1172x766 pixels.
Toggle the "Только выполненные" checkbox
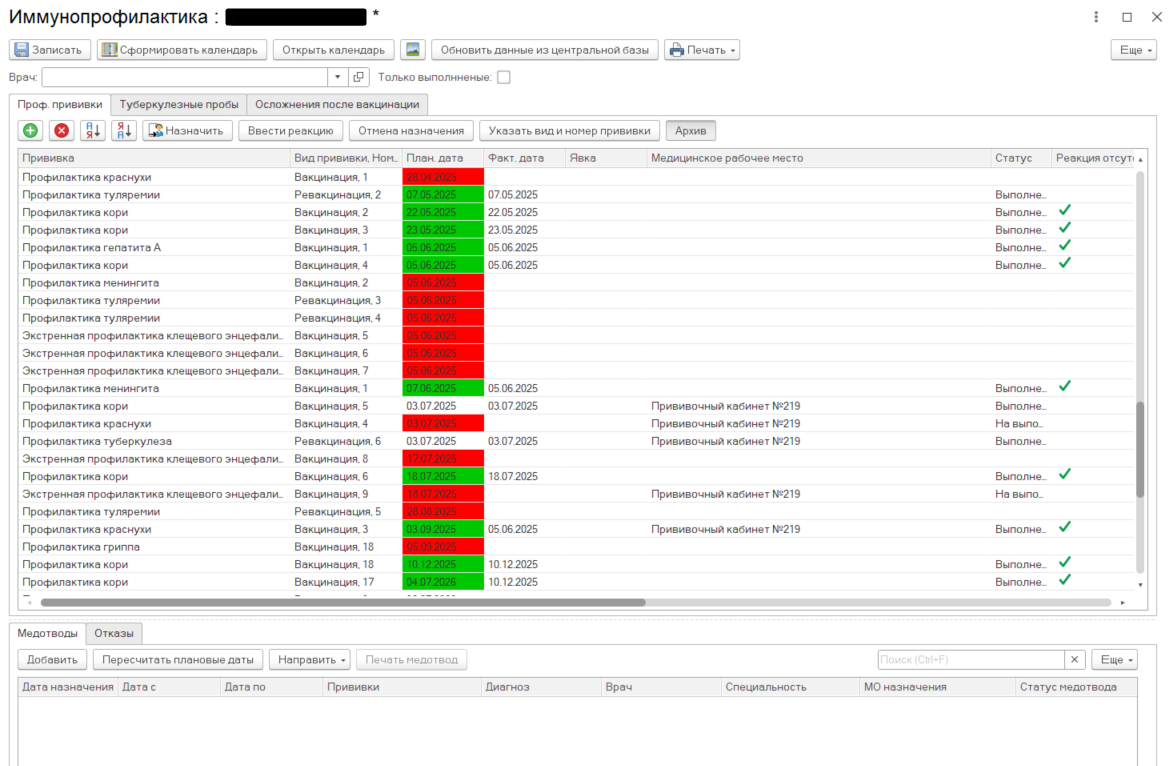click(504, 77)
